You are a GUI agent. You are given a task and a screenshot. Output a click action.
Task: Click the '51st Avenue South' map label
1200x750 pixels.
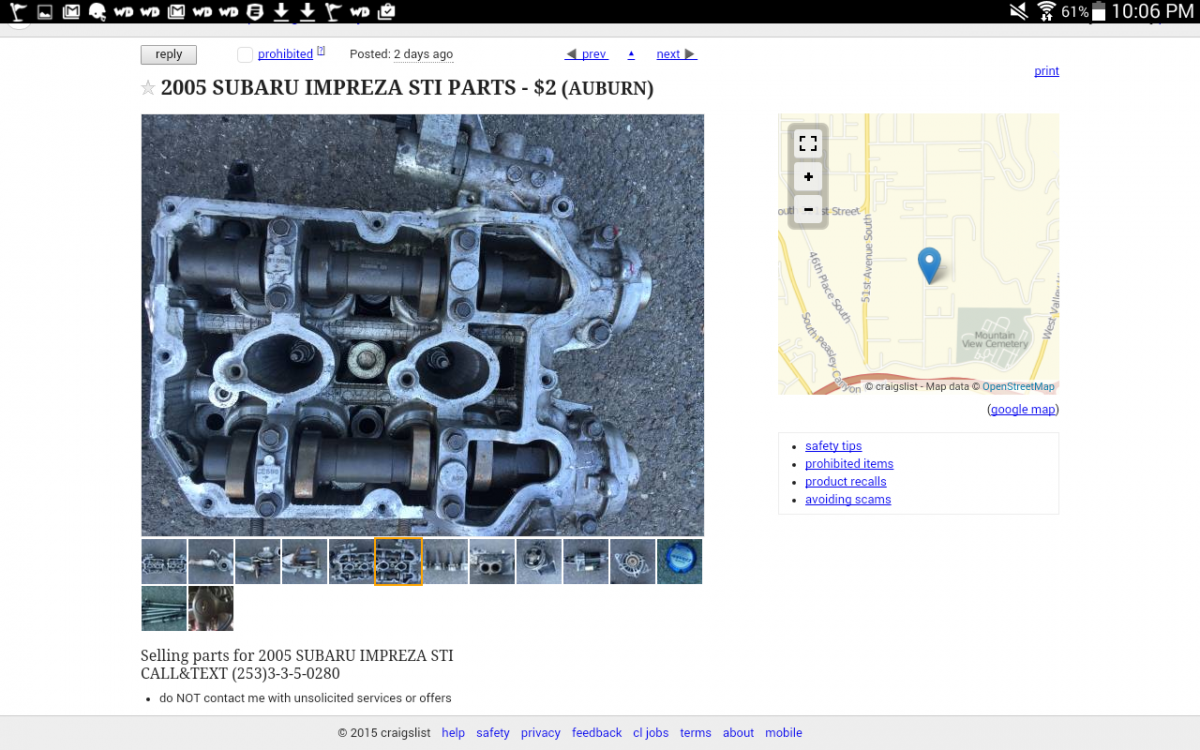pos(867,260)
